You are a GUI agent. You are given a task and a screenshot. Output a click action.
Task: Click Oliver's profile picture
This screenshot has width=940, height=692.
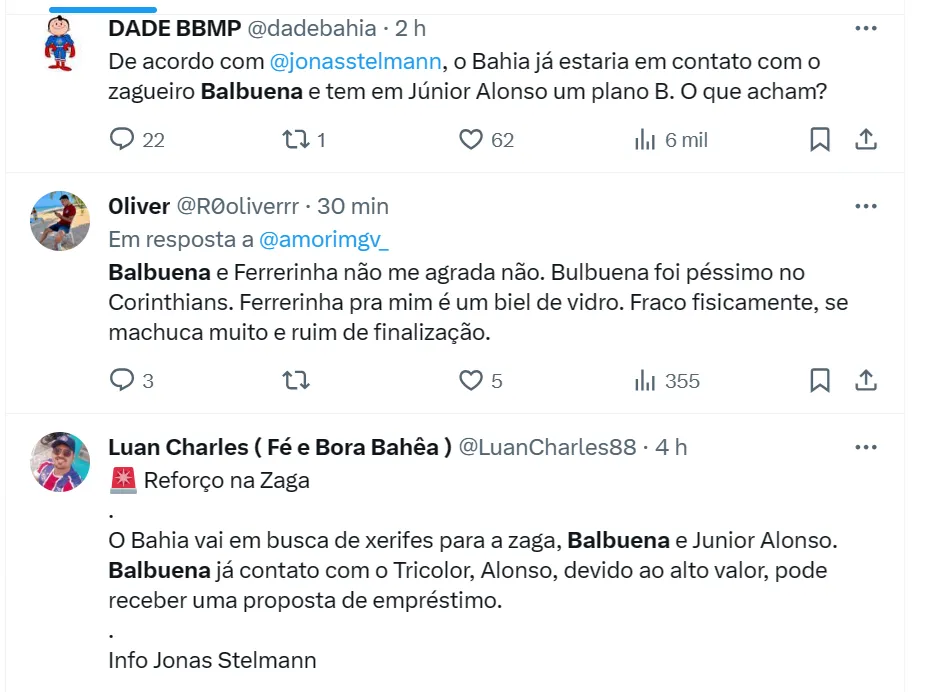point(62,220)
